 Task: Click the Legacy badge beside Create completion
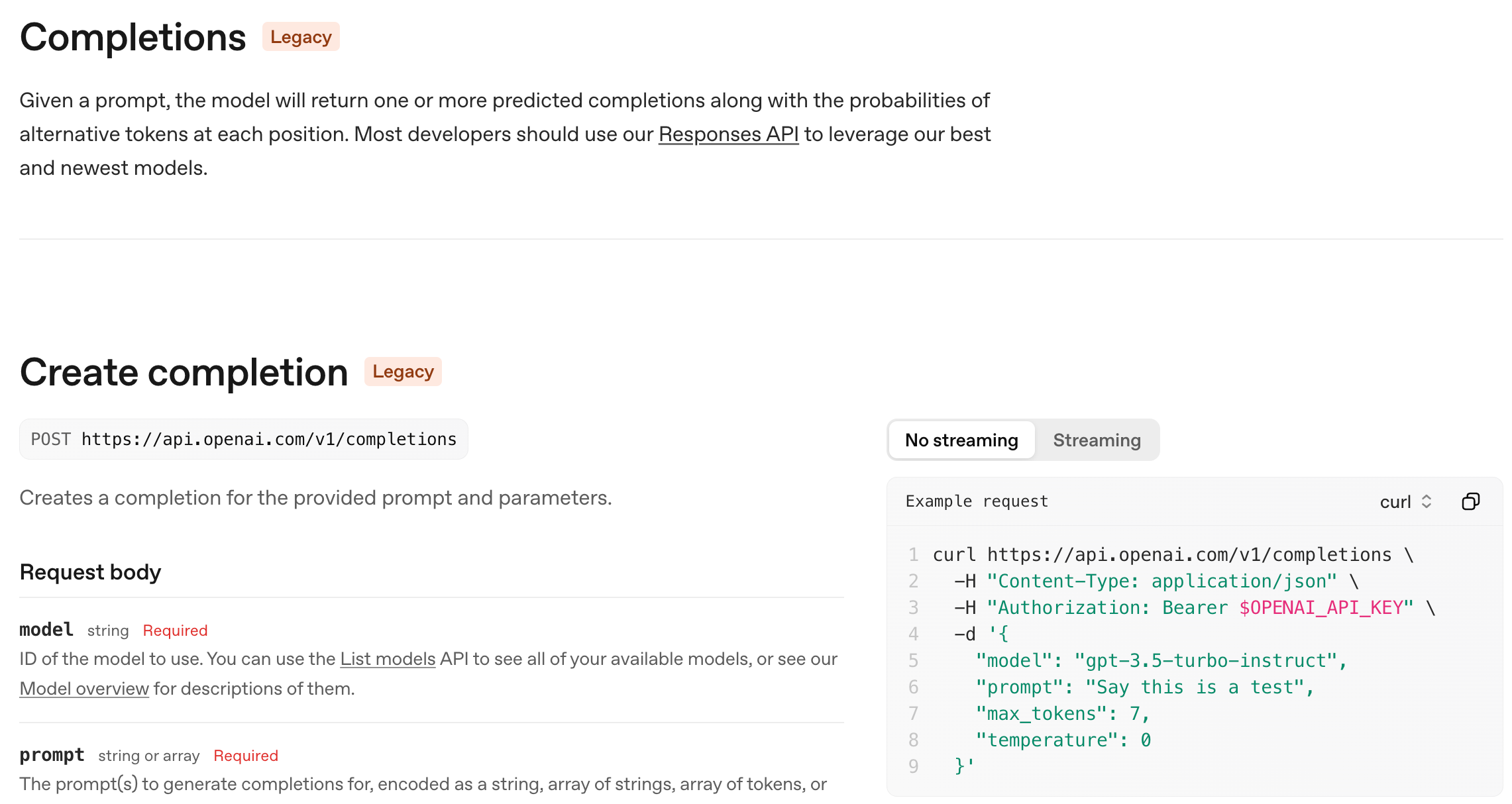pos(403,372)
